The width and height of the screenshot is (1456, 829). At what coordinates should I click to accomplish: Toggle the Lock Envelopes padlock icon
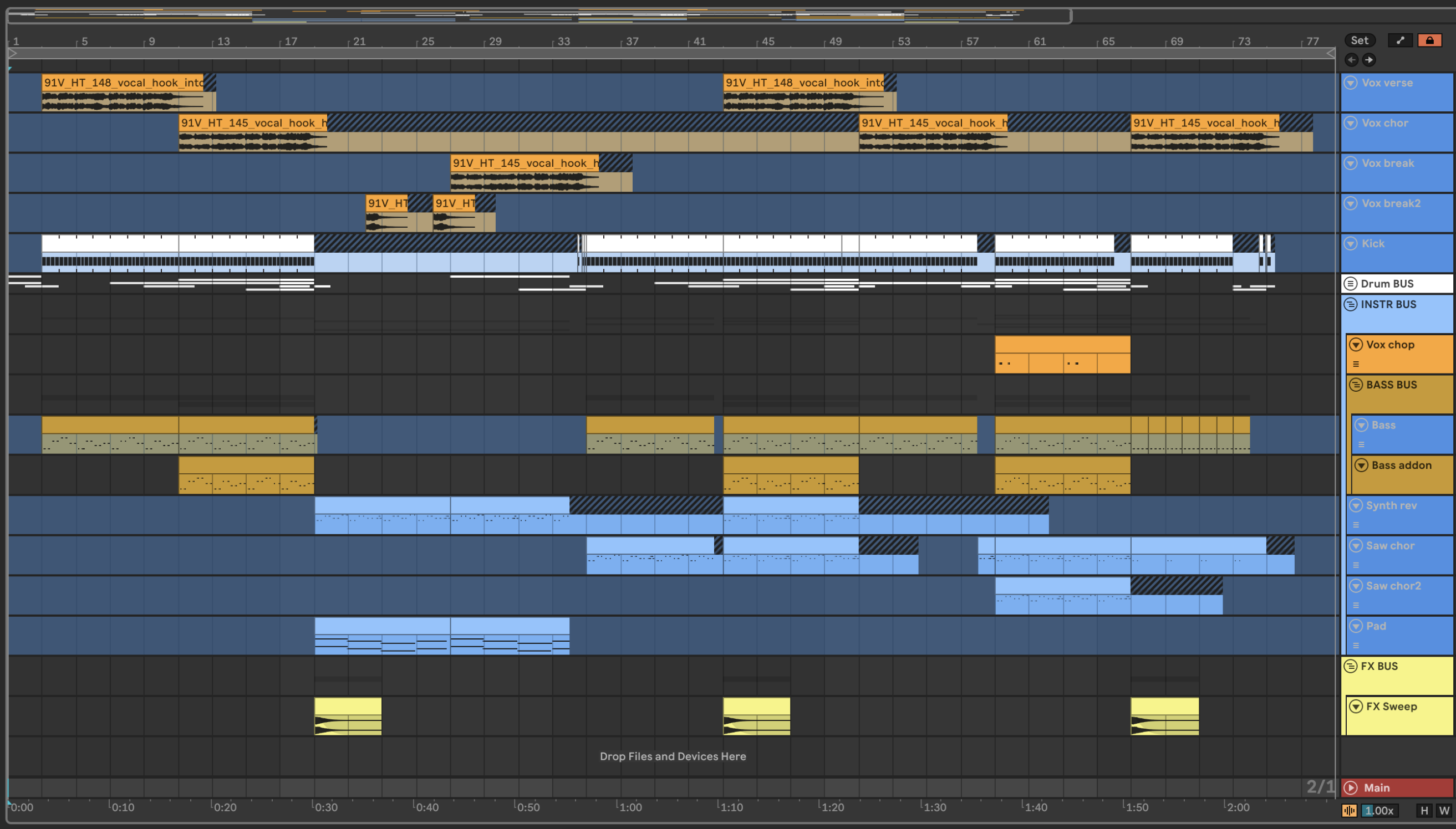[1429, 40]
